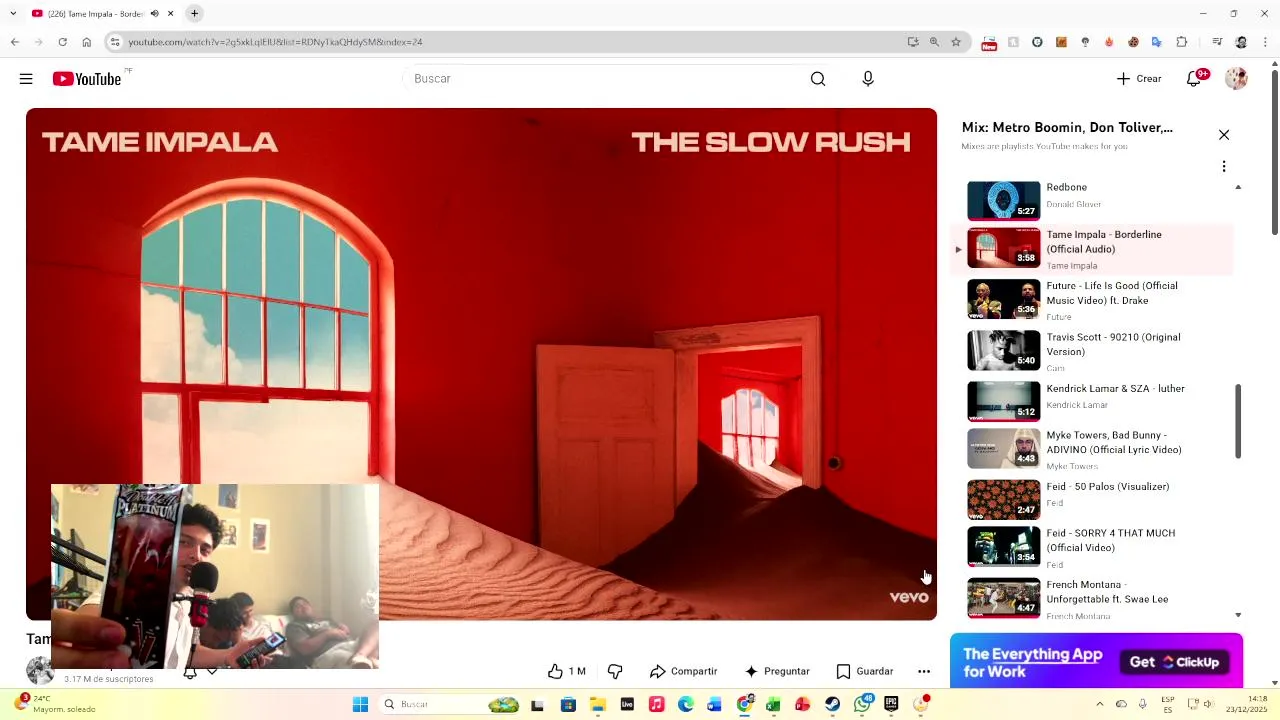Click the ClickUp Get button in ad

[x=1174, y=662]
